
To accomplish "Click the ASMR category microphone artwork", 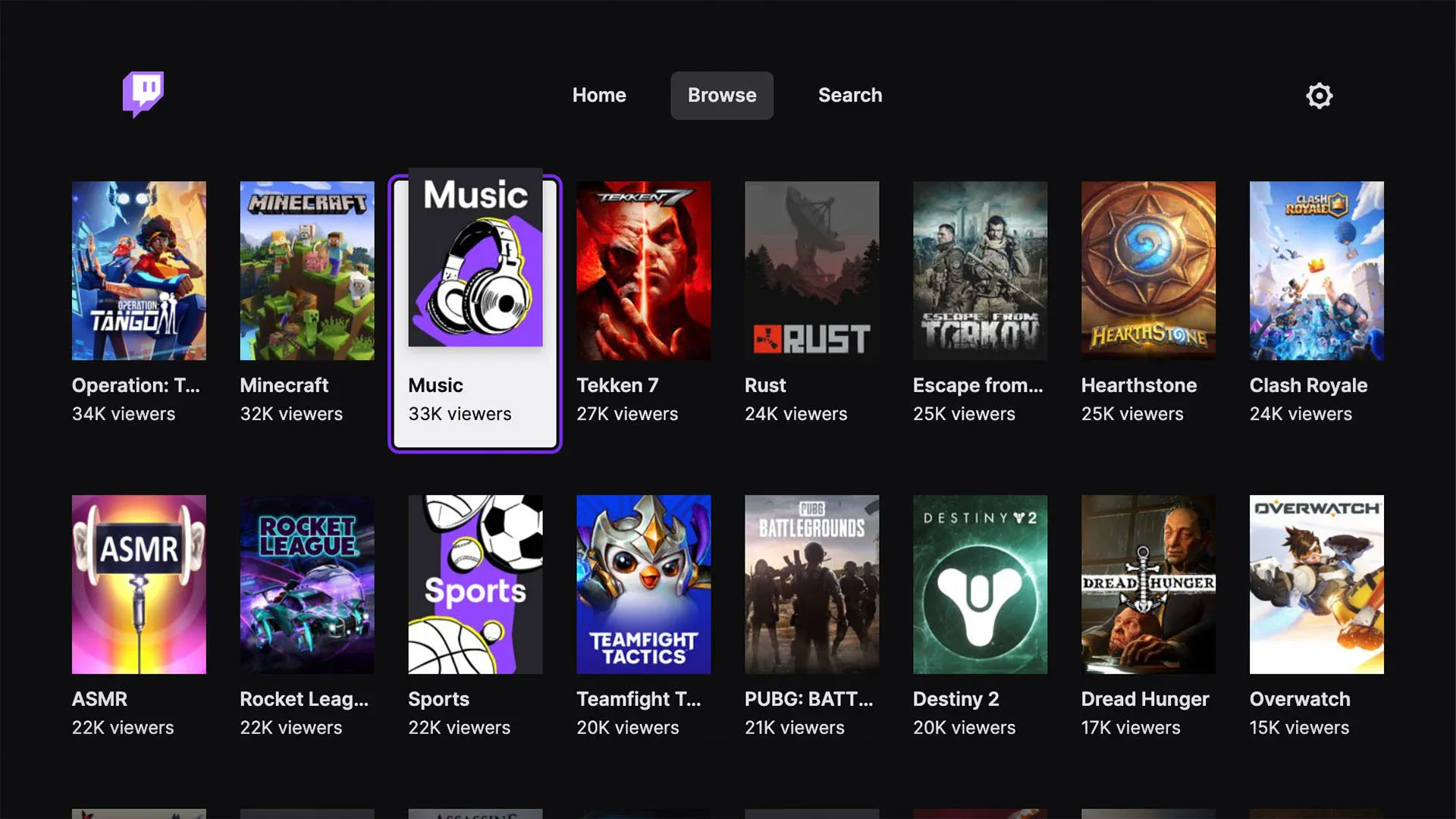I will [139, 584].
